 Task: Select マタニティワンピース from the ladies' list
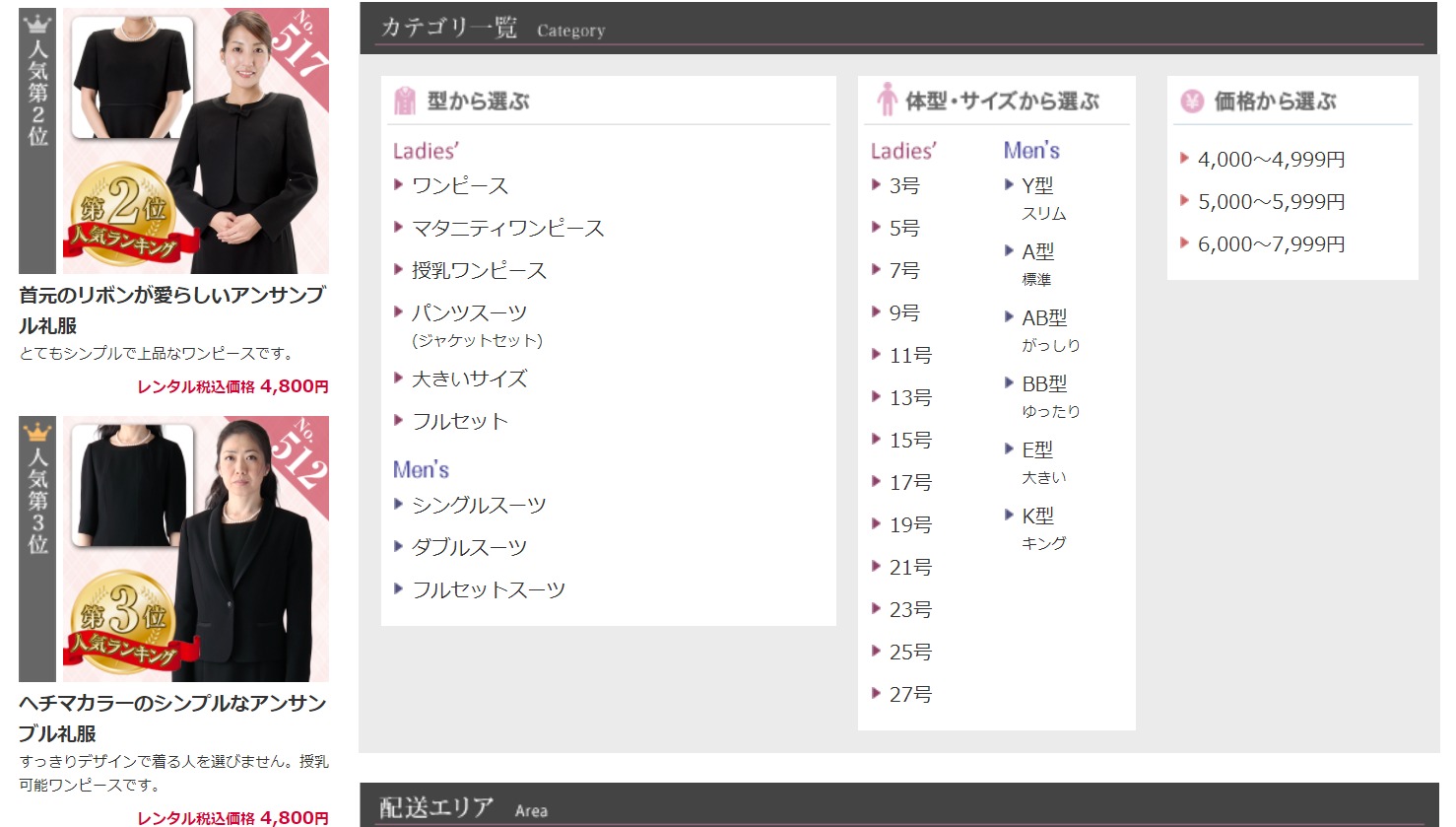507,228
